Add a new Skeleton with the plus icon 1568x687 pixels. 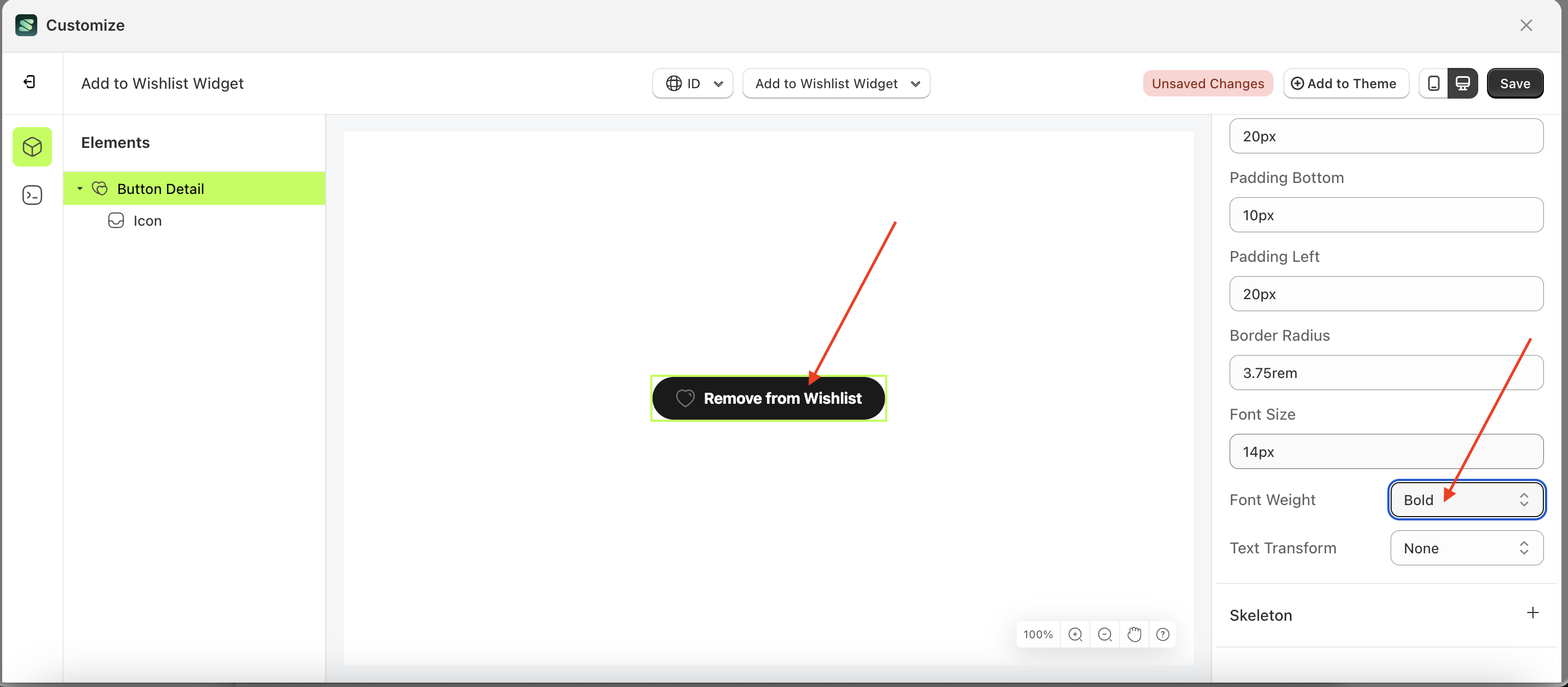[x=1534, y=613]
